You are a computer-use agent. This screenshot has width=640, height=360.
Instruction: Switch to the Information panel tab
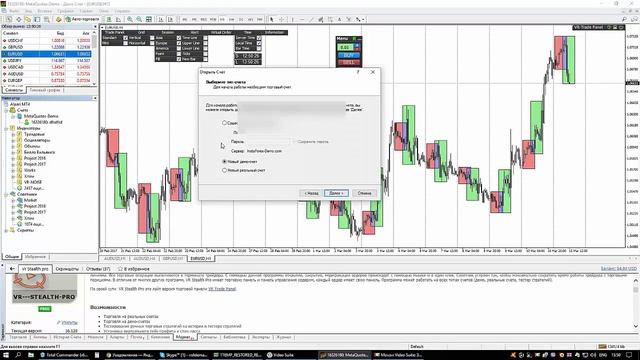pyautogui.click(x=275, y=33)
